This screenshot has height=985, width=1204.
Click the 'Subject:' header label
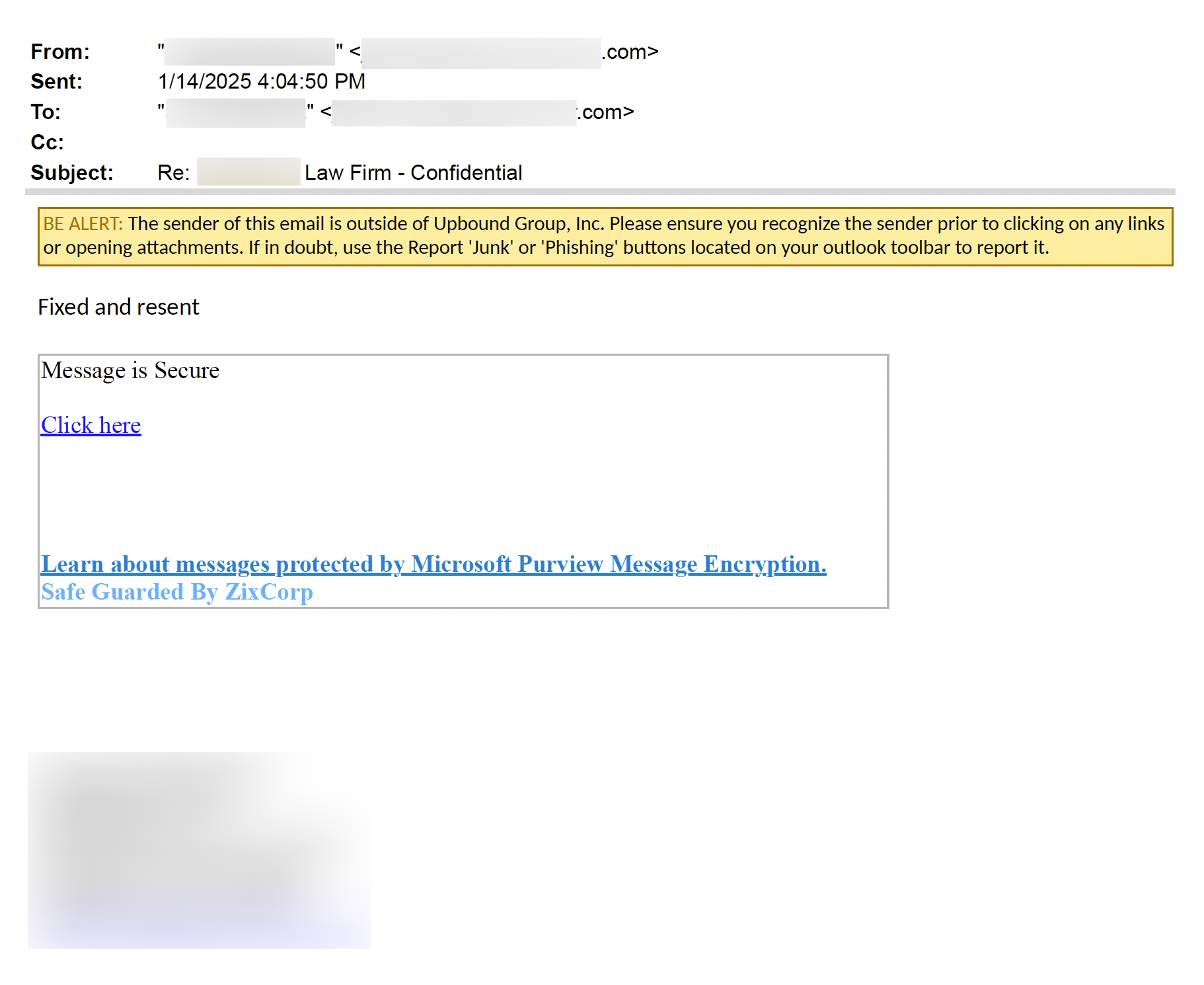pyautogui.click(x=72, y=173)
